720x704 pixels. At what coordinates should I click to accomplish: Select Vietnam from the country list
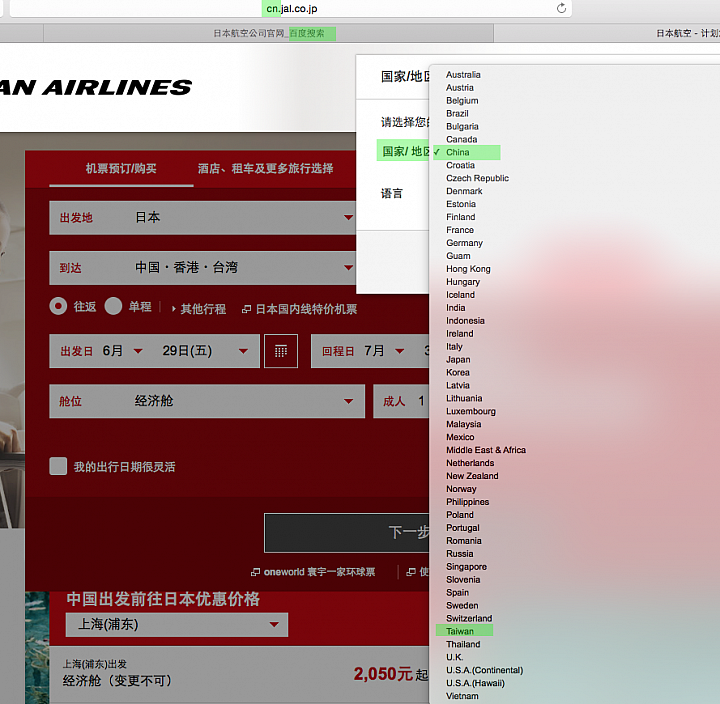pyautogui.click(x=462, y=696)
